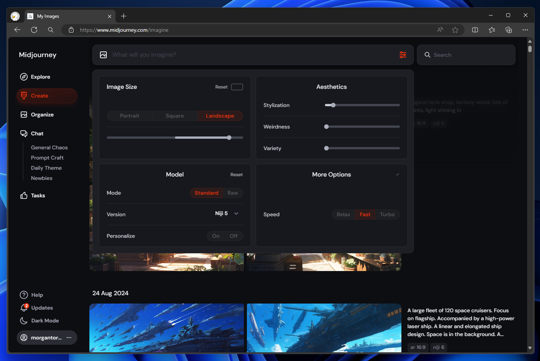
Task: Open browser settings and more menu
Action: (525, 30)
